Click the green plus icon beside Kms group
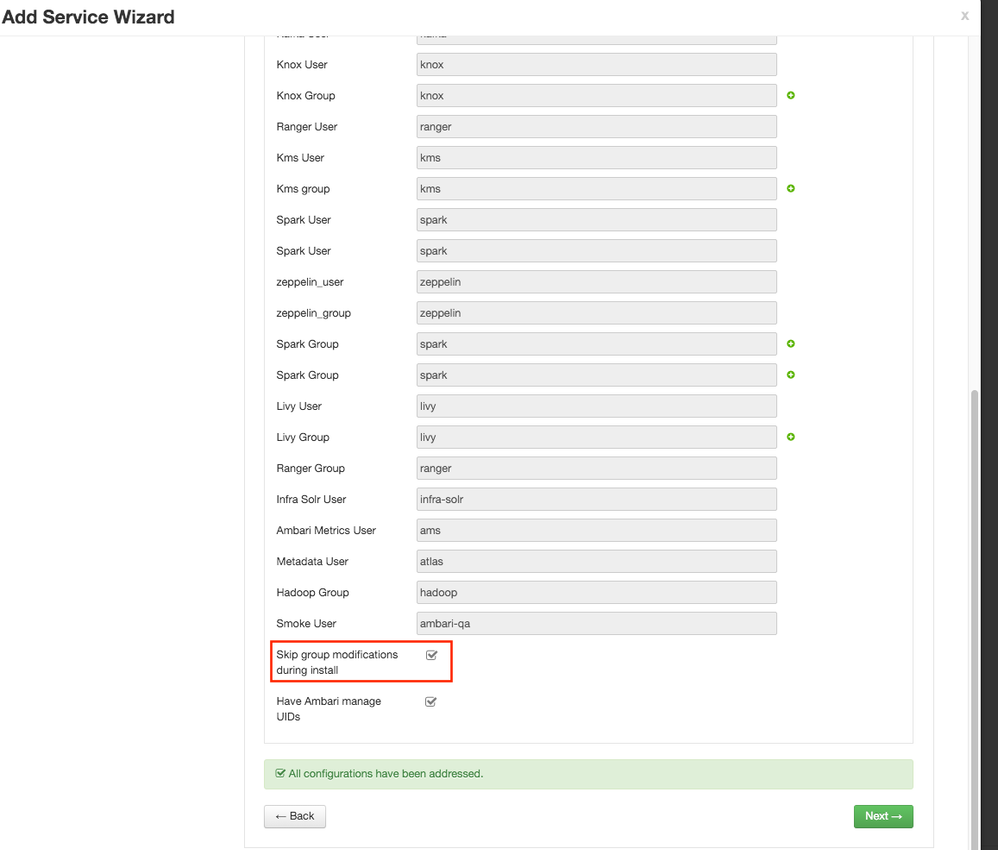The width and height of the screenshot is (998, 850). coord(791,188)
